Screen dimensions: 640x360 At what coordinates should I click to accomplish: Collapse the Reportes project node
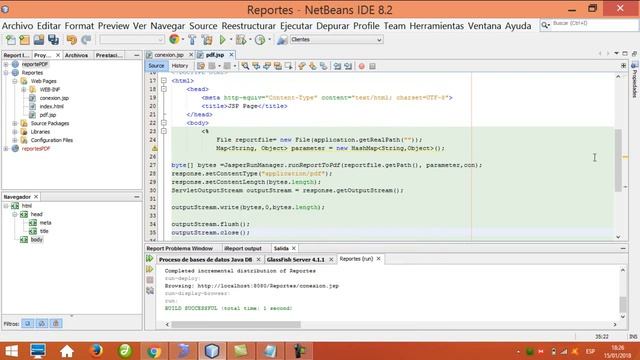tap(6, 73)
